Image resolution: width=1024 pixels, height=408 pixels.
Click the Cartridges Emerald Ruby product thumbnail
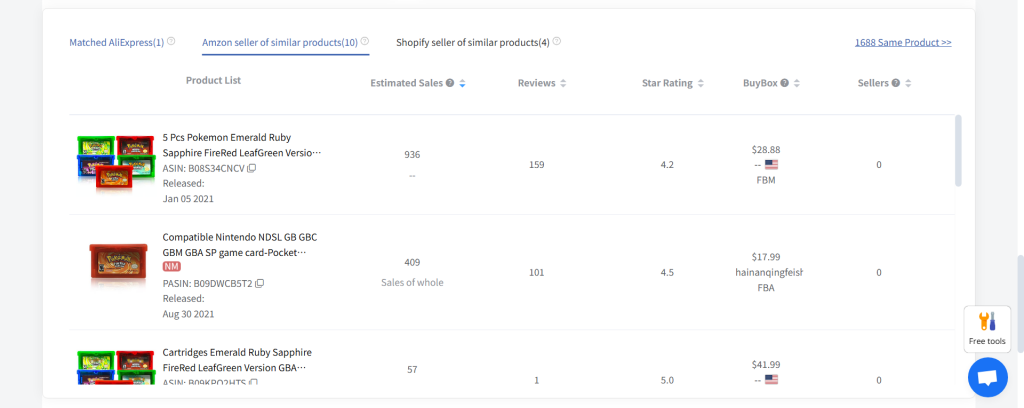(x=116, y=369)
